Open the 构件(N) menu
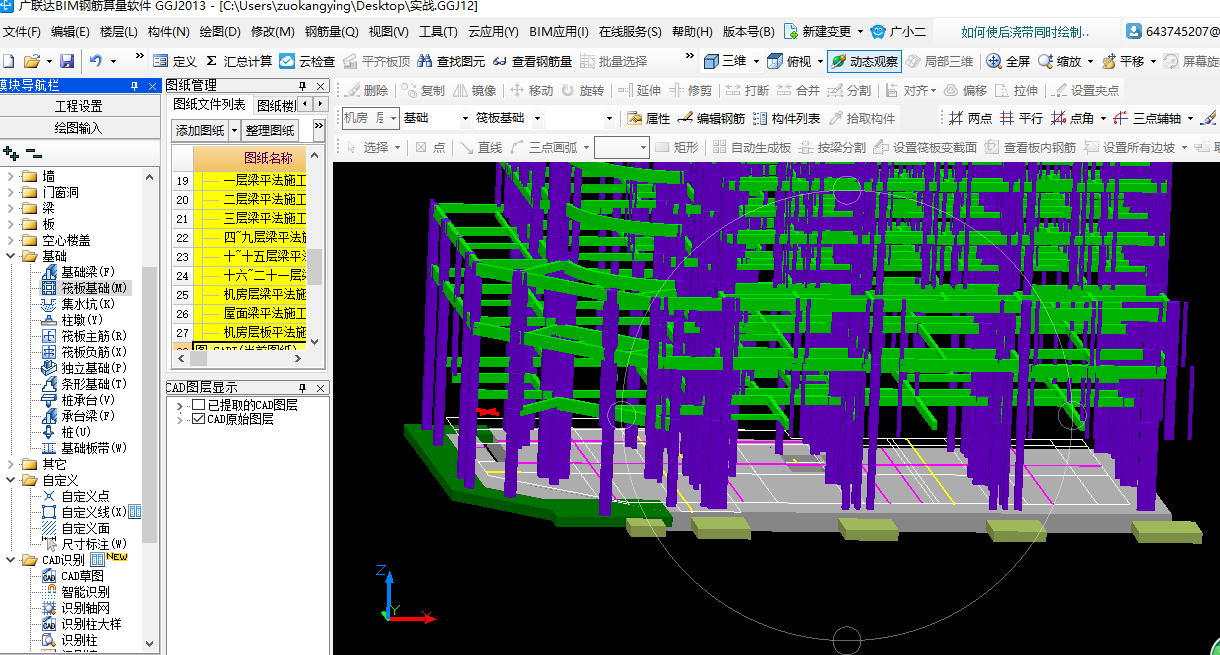Image resolution: width=1220 pixels, height=655 pixels. pos(168,32)
